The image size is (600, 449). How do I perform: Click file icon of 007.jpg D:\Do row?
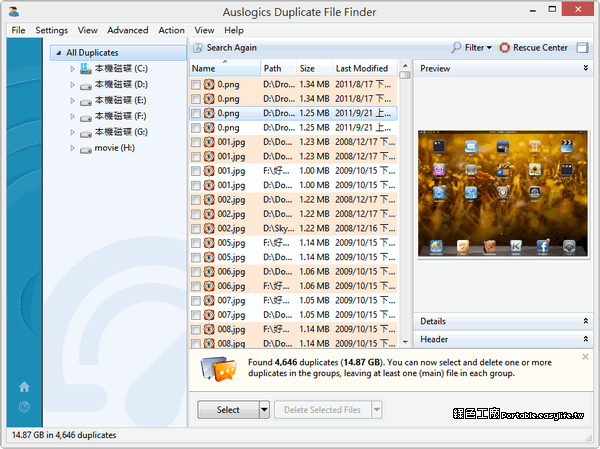(209, 315)
